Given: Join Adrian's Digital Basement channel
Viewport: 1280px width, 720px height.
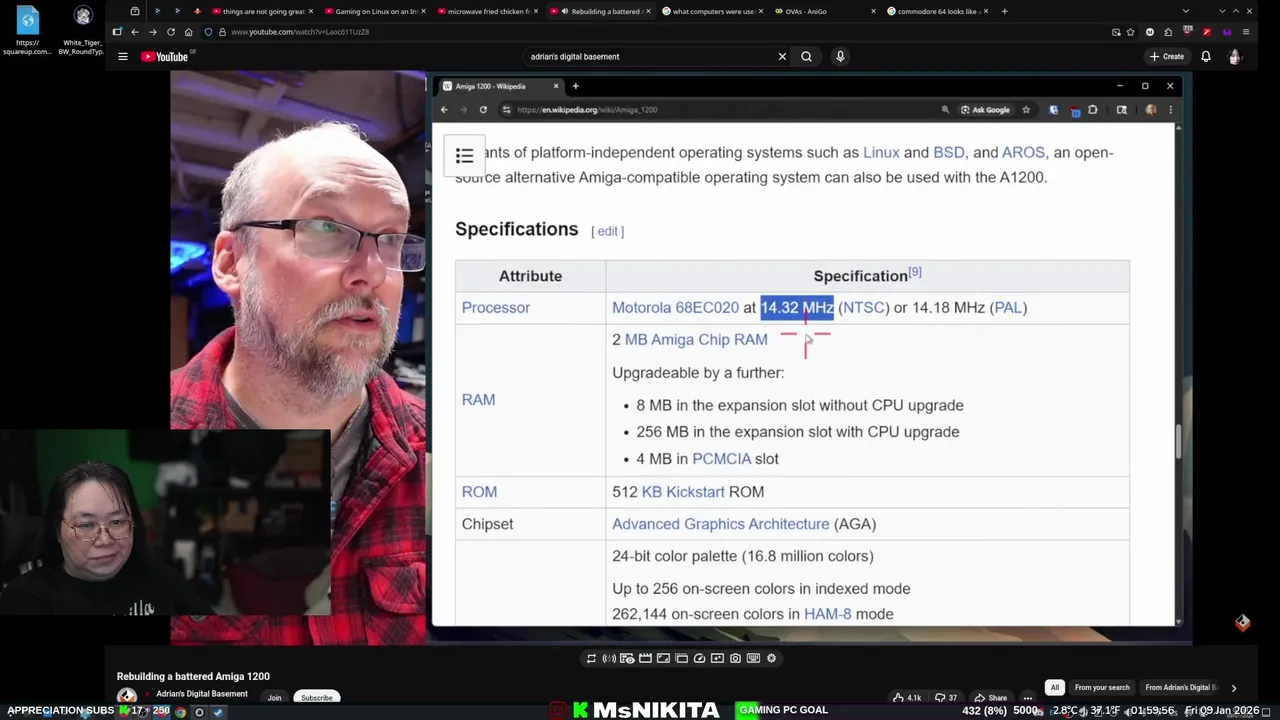Looking at the screenshot, I should click(274, 698).
